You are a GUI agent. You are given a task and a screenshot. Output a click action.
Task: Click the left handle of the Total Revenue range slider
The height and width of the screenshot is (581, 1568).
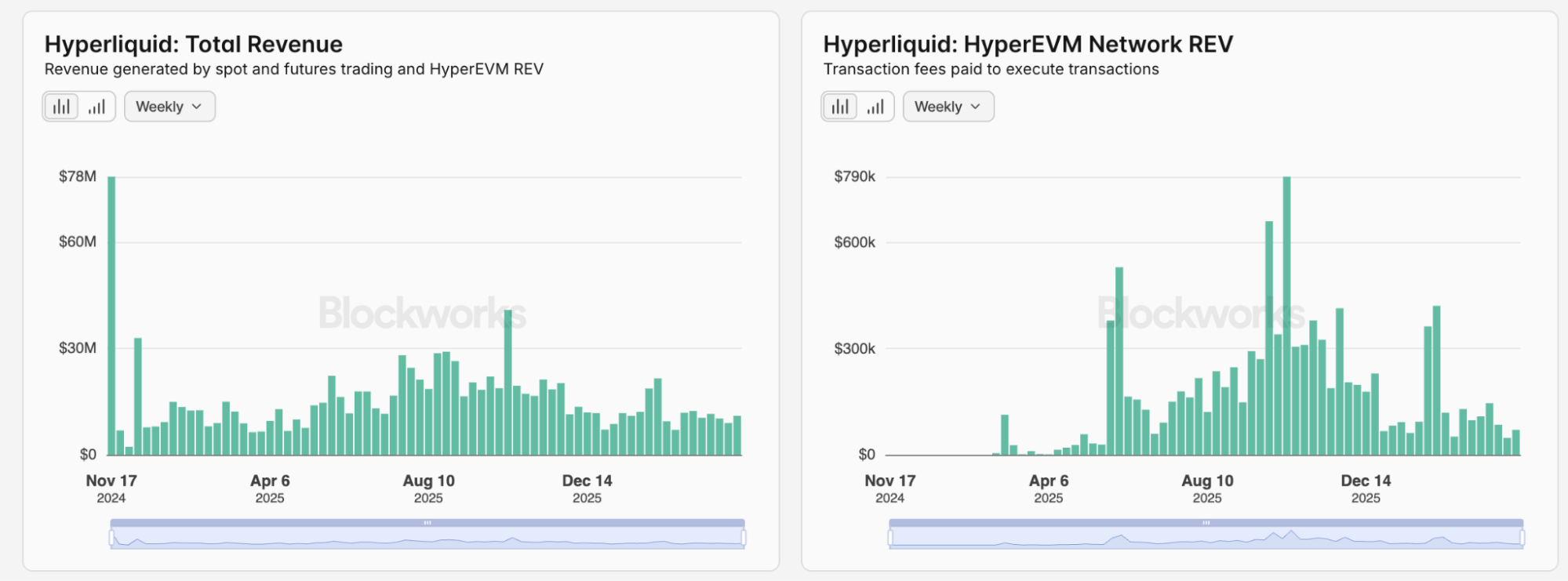pos(111,537)
